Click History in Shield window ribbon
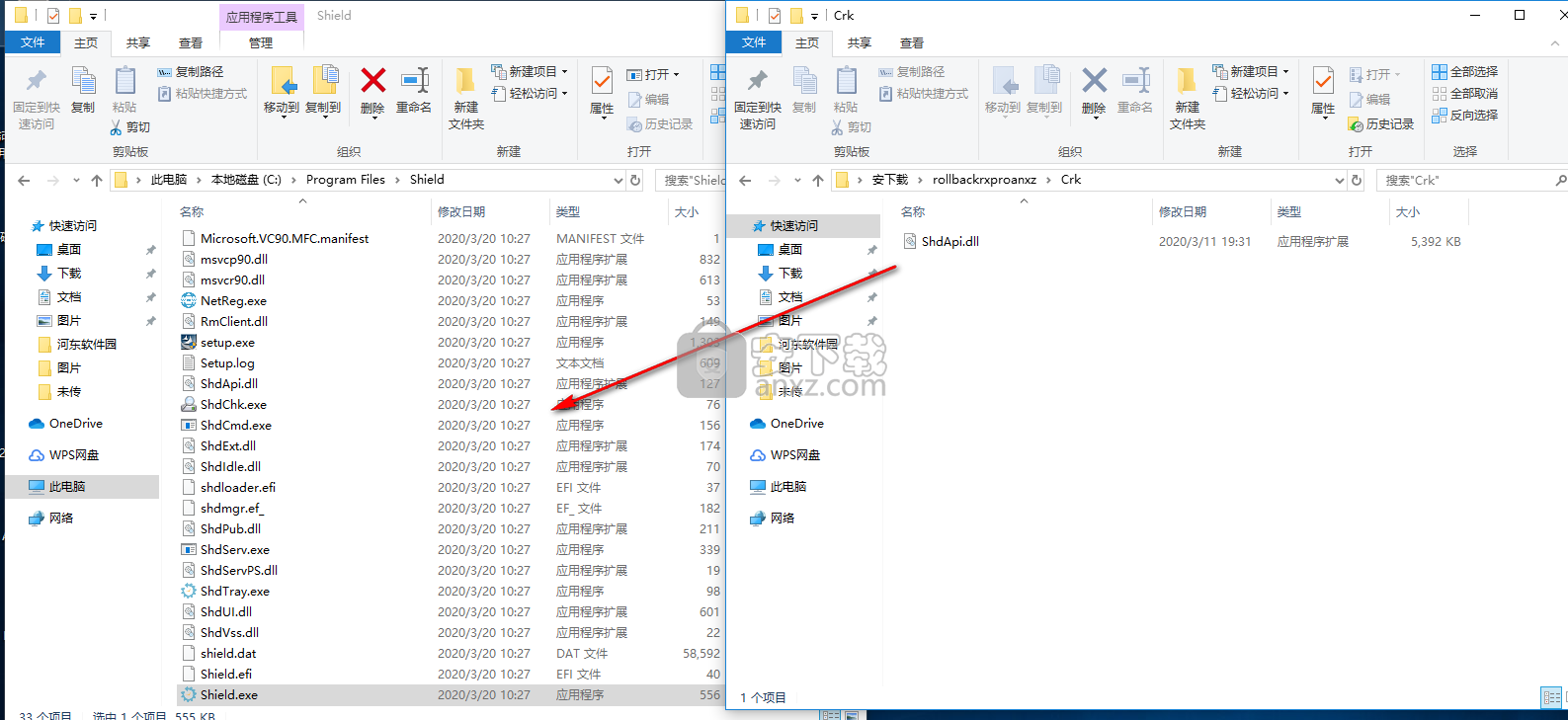The width and height of the screenshot is (1568, 720). click(660, 124)
